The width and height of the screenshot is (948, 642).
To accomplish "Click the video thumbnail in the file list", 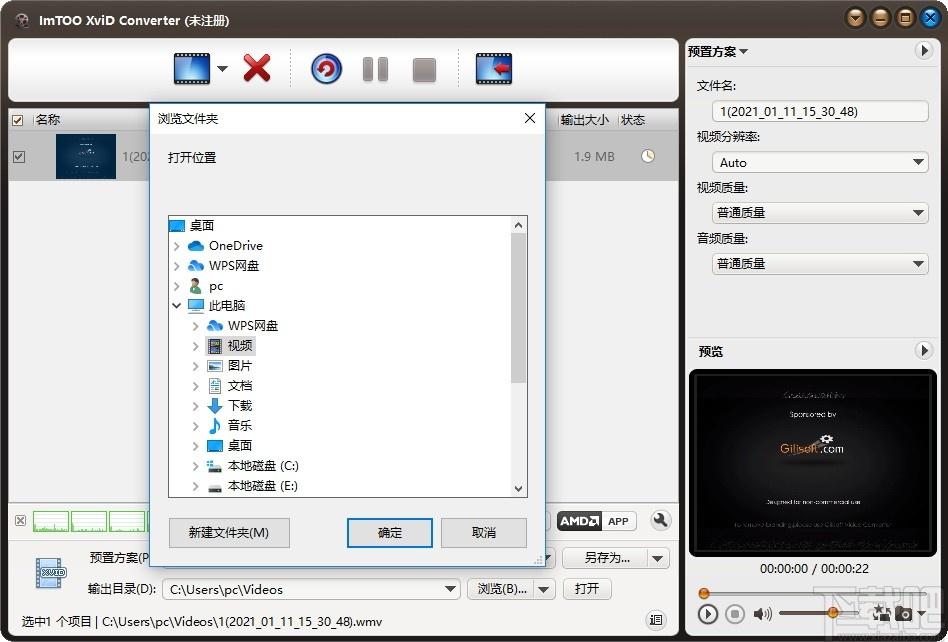I will tap(86, 157).
